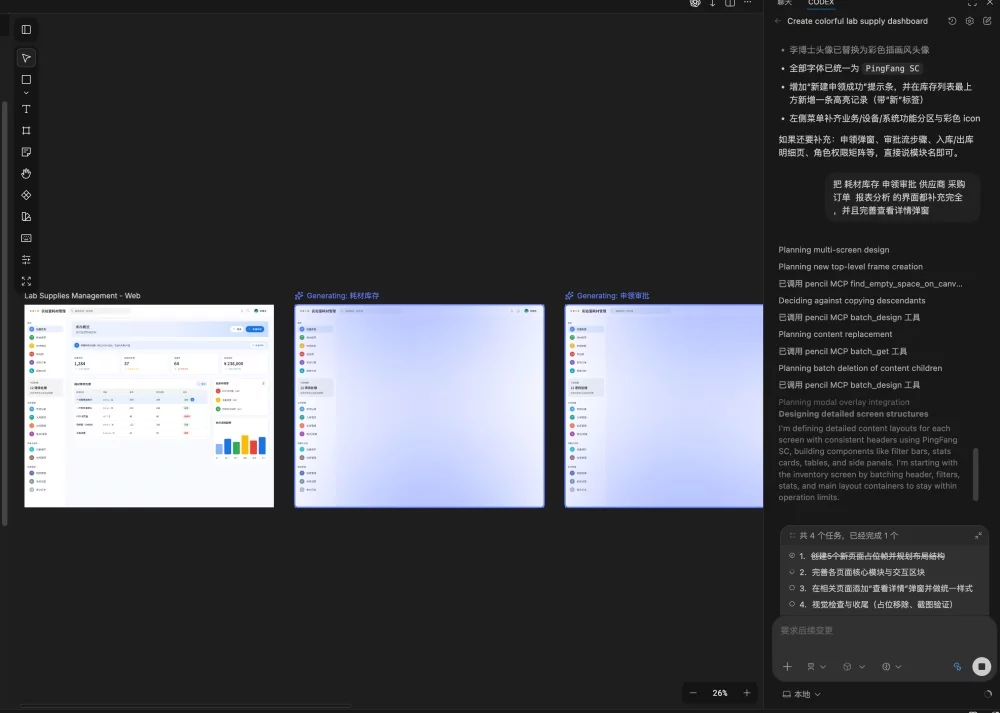The height and width of the screenshot is (713, 1000).
Task: Toggle the layers sidebar panel icon
Action: click(26, 29)
